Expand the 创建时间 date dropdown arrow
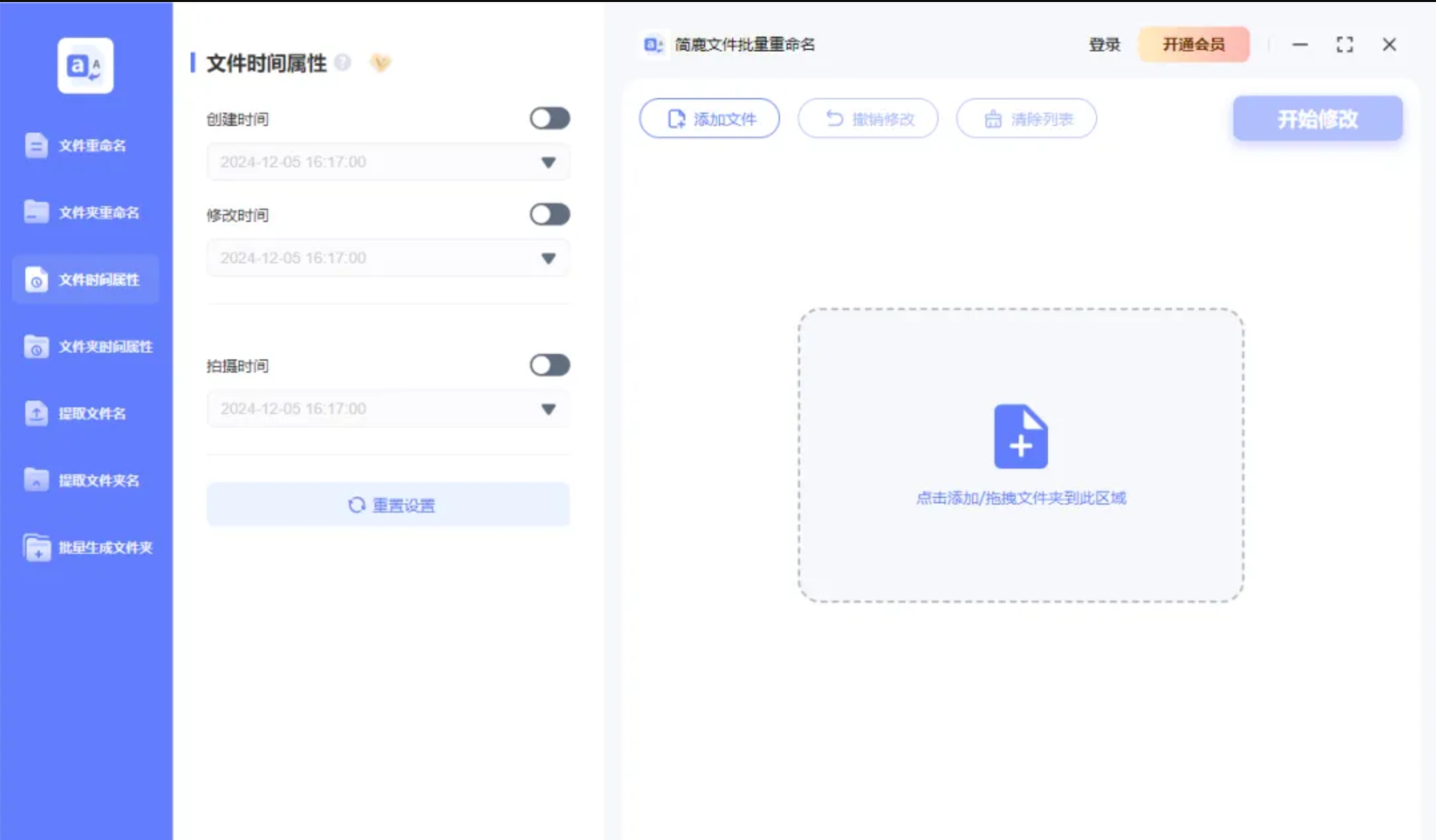The width and height of the screenshot is (1436, 840). pyautogui.click(x=548, y=162)
